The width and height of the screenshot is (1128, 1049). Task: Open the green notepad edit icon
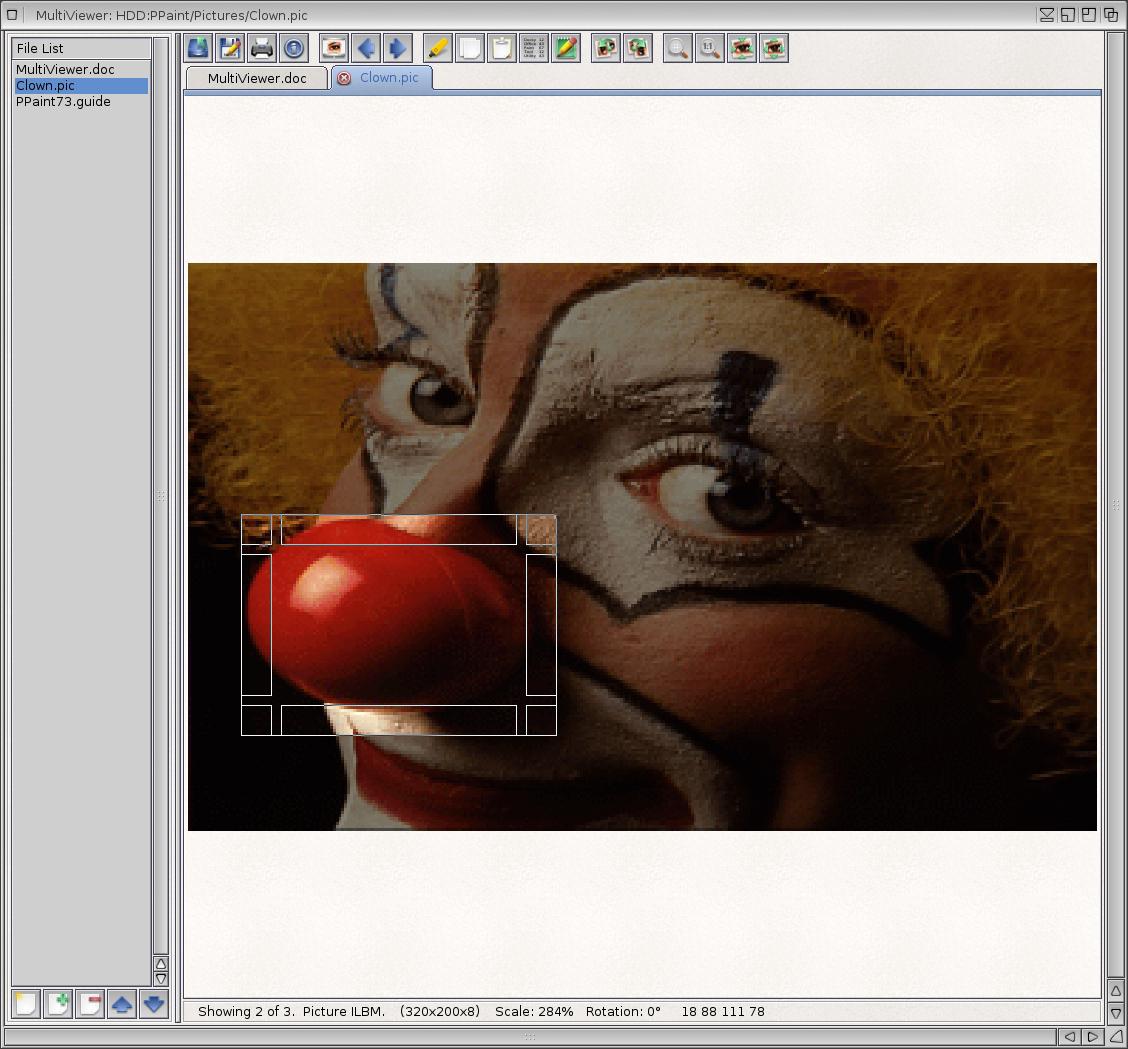566,48
